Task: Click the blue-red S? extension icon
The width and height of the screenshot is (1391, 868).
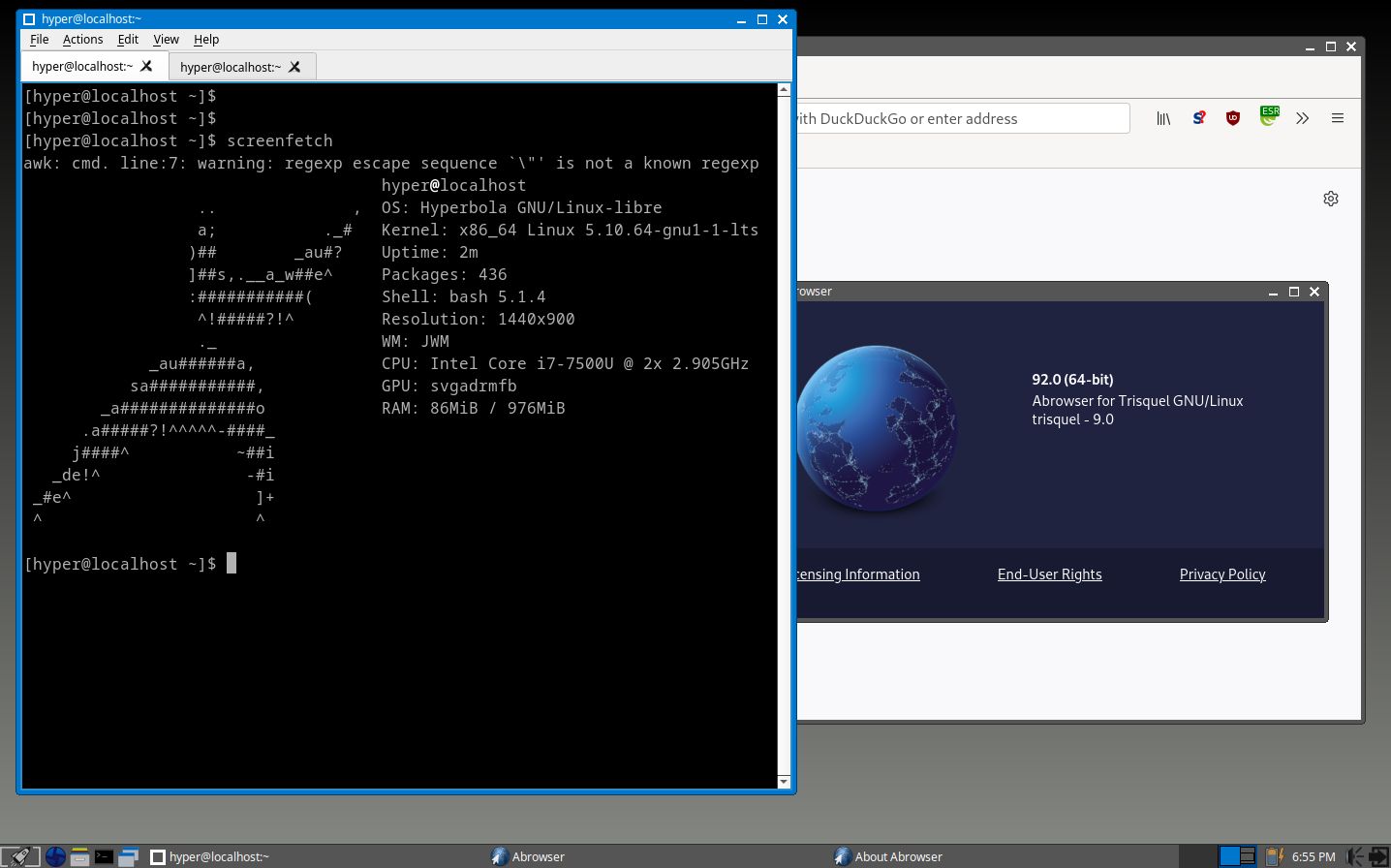Action: click(x=1199, y=118)
